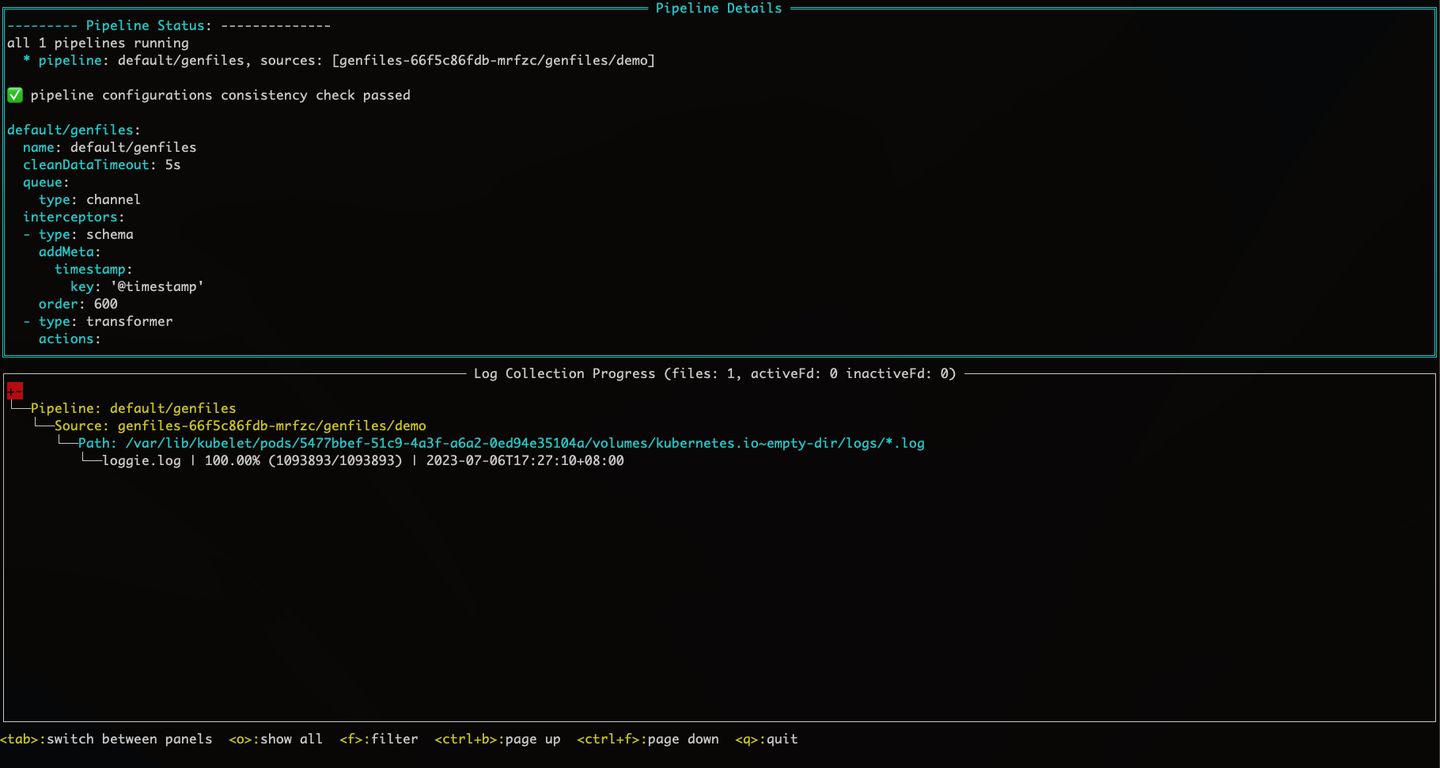Click the 100.00% progress value on loggie.log
This screenshot has height=768, width=1440.
click(232, 461)
